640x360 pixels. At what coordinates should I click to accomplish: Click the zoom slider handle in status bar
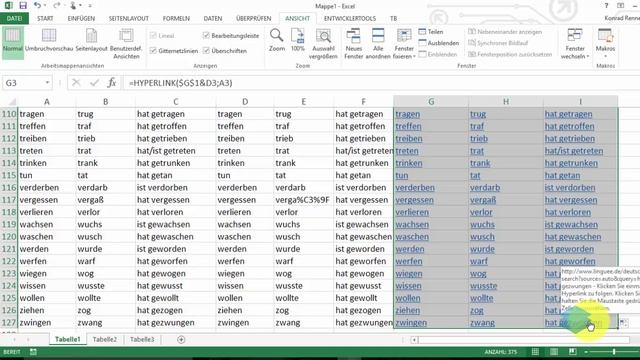click(613, 352)
